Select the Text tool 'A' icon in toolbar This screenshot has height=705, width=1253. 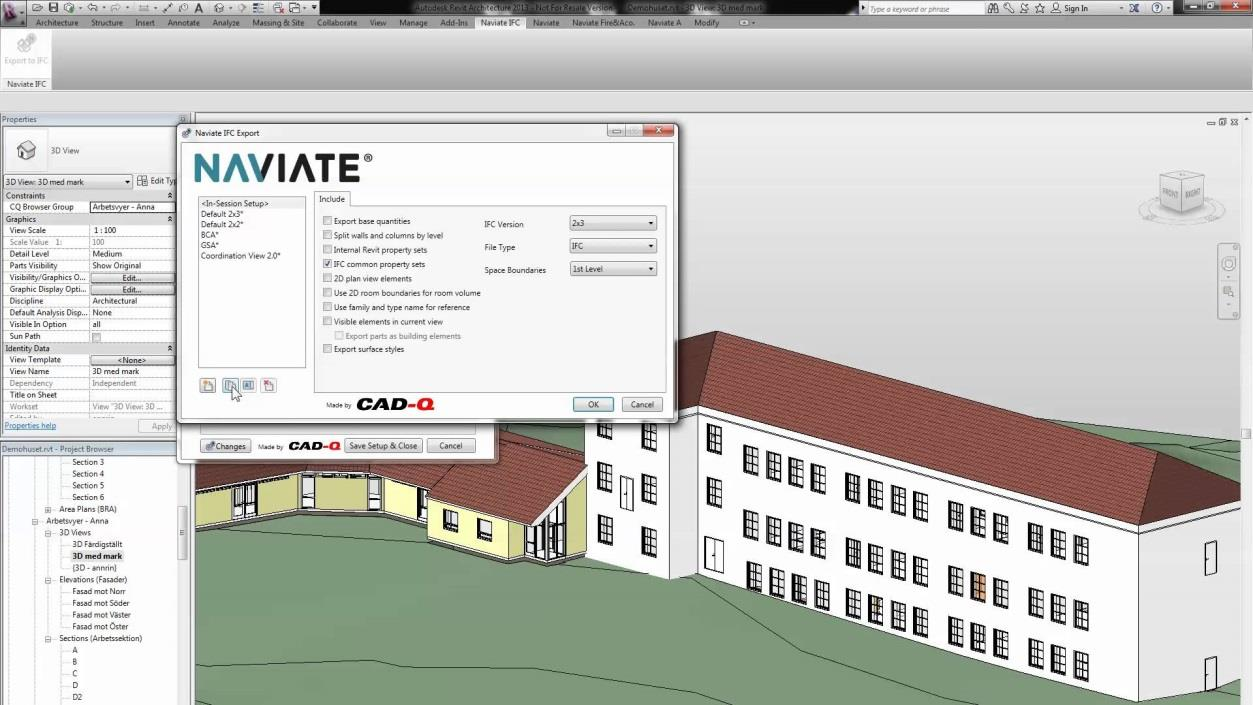point(198,8)
